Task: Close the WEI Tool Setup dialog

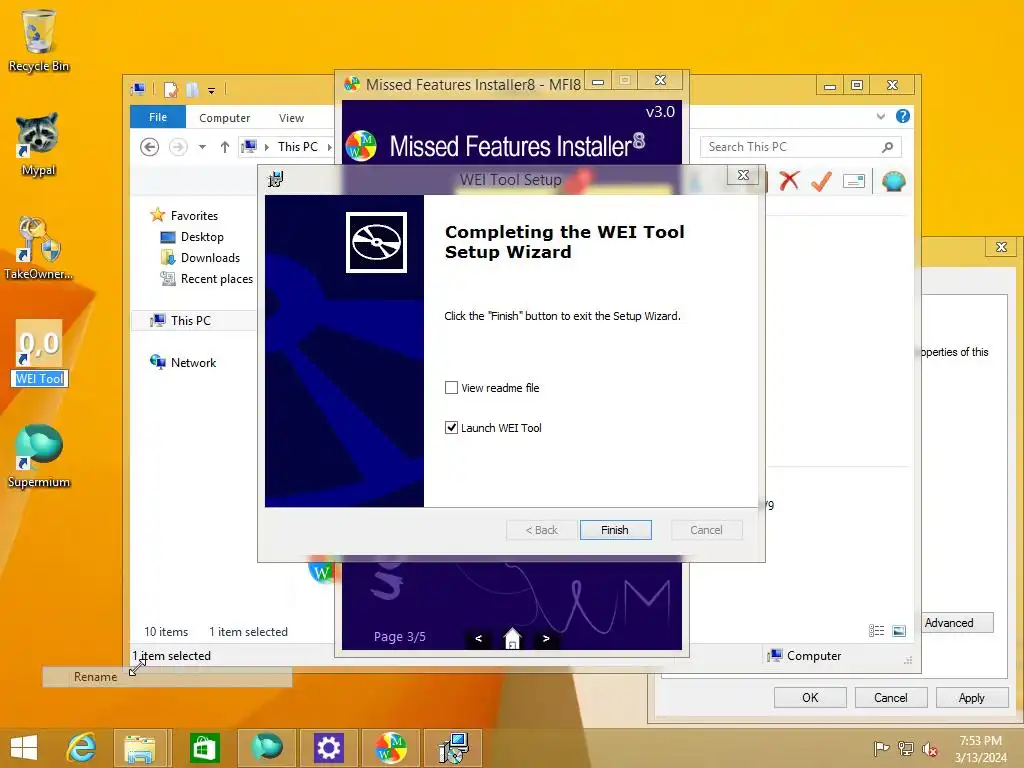Action: click(743, 175)
